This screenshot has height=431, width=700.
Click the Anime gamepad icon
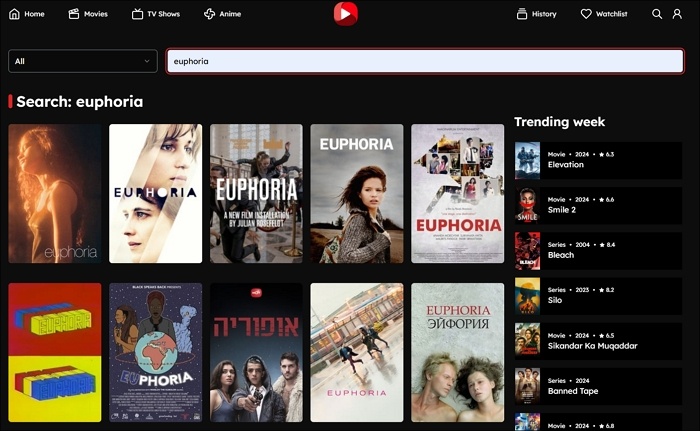209,14
